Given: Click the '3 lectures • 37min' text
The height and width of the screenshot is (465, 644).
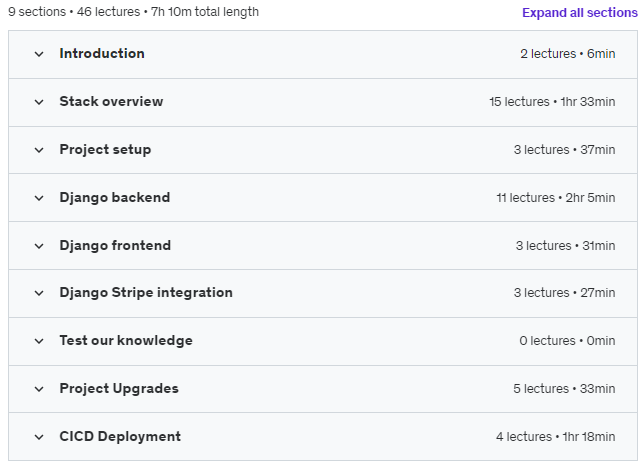Looking at the screenshot, I should point(564,150).
